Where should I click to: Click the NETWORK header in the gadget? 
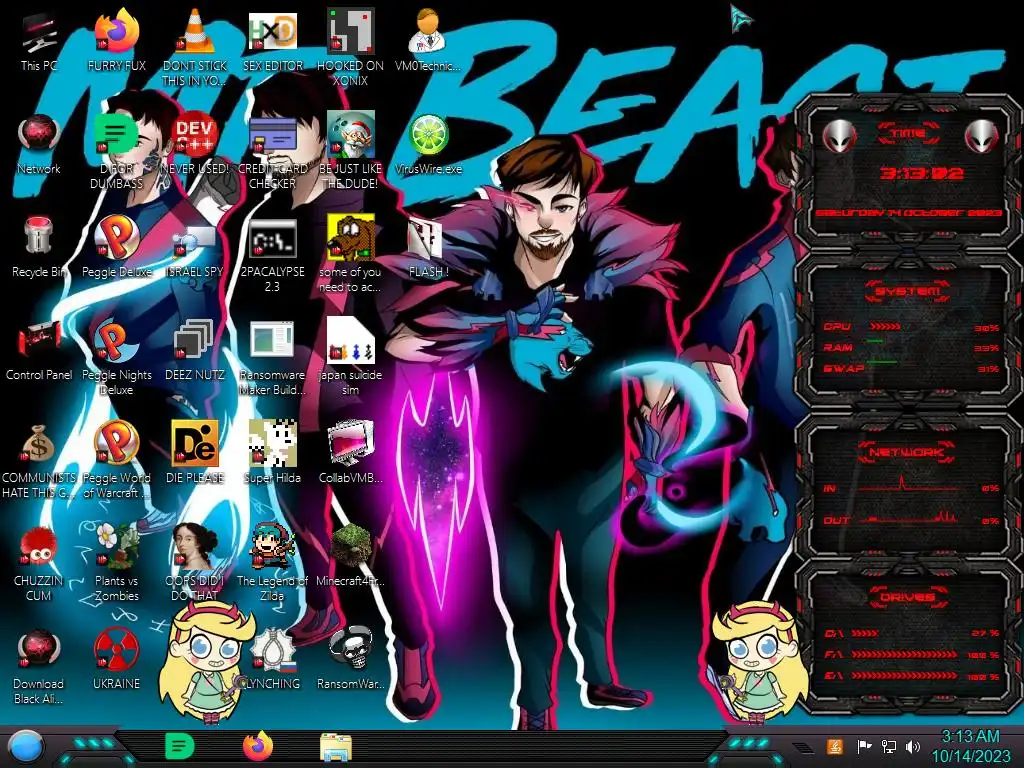908,452
